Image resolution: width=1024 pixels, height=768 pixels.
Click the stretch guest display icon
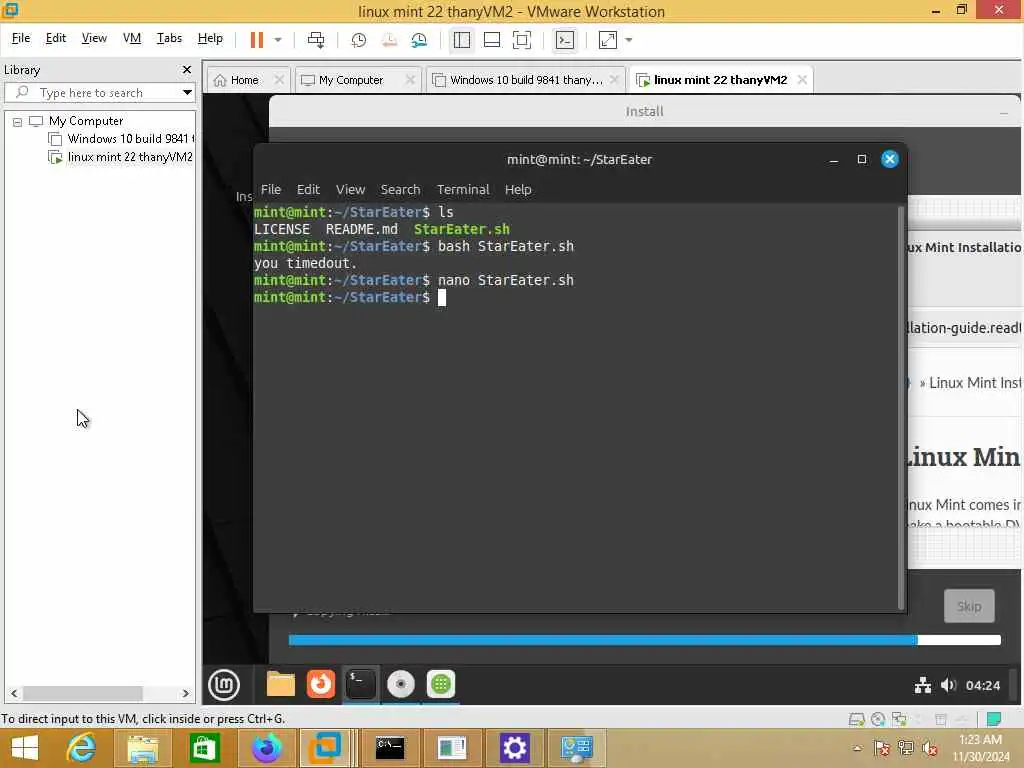pos(608,40)
